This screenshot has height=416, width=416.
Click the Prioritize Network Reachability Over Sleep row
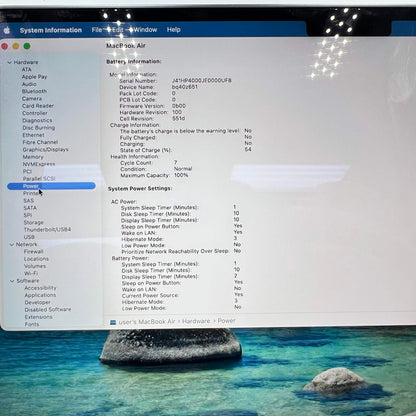181,251
